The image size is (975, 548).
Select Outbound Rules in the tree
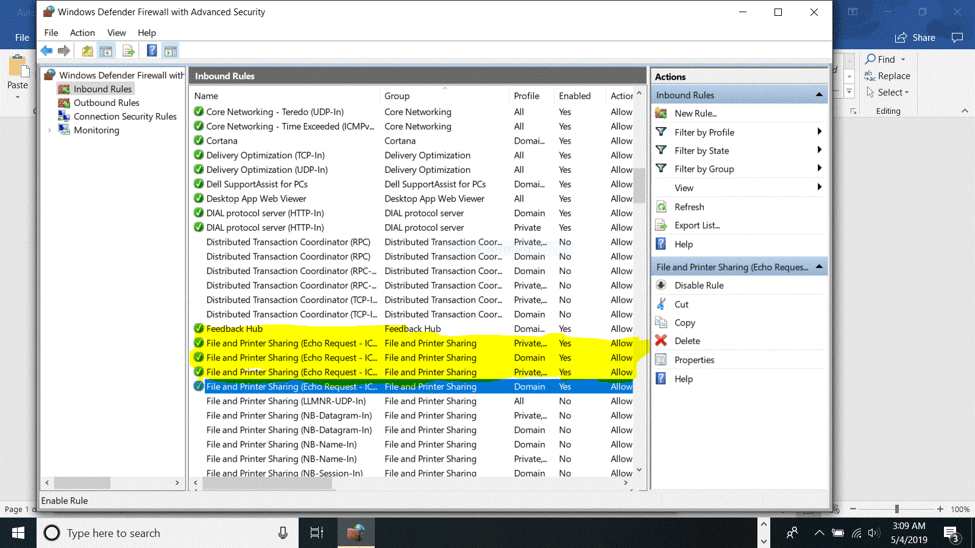click(106, 103)
